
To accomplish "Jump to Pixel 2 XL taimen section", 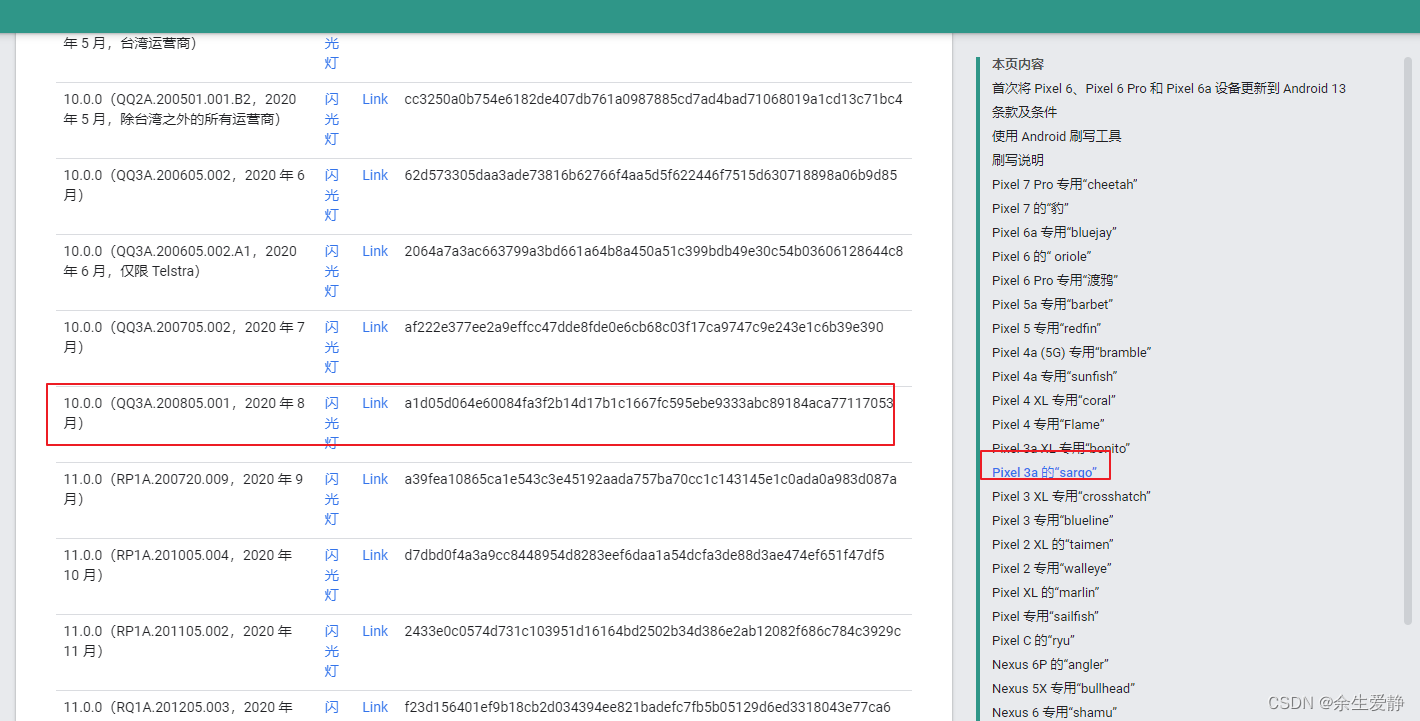I will click(1052, 544).
